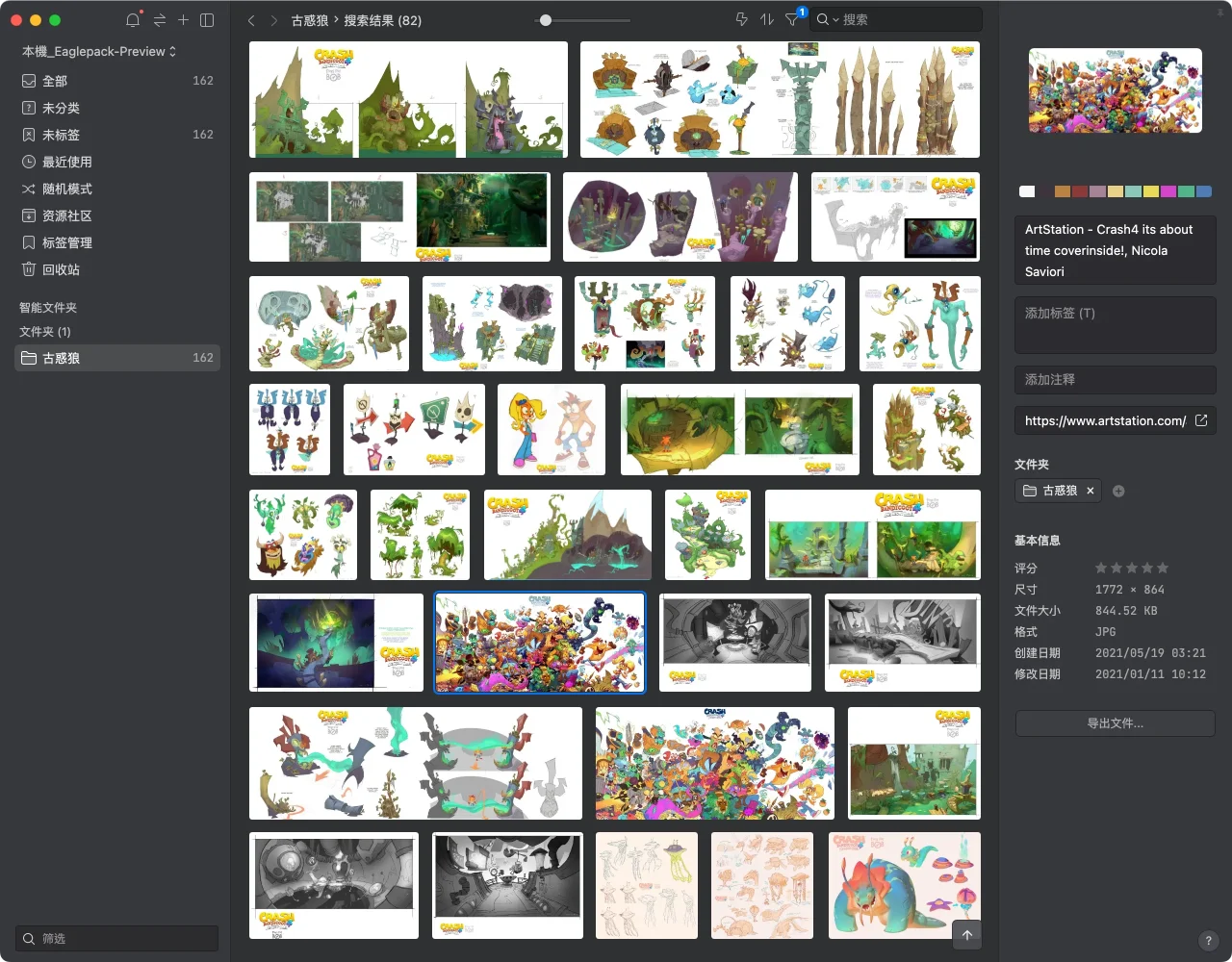Image resolution: width=1232 pixels, height=962 pixels.
Task: Select the blue color swatch
Action: [1204, 191]
